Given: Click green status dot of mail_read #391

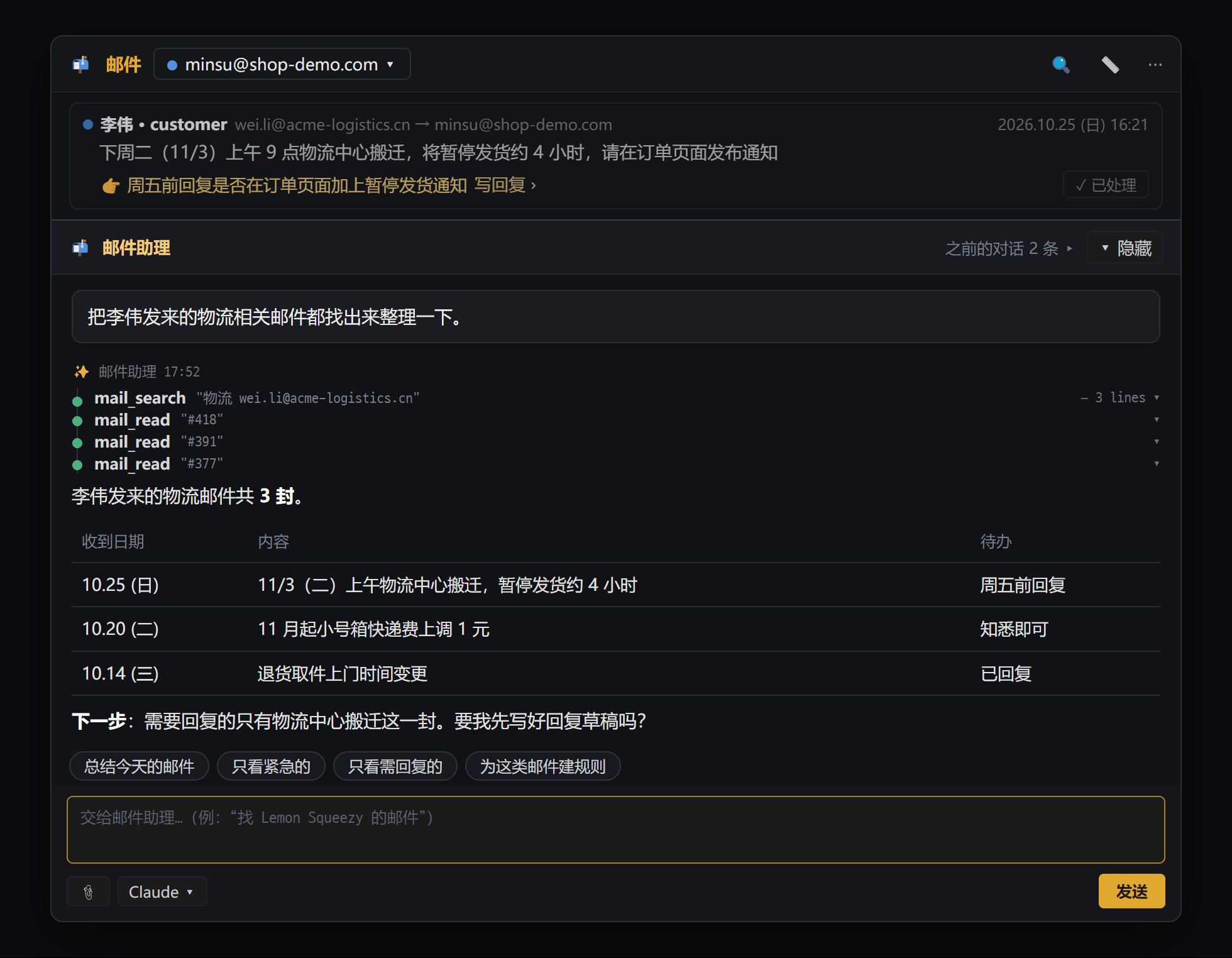Looking at the screenshot, I should point(77,443).
